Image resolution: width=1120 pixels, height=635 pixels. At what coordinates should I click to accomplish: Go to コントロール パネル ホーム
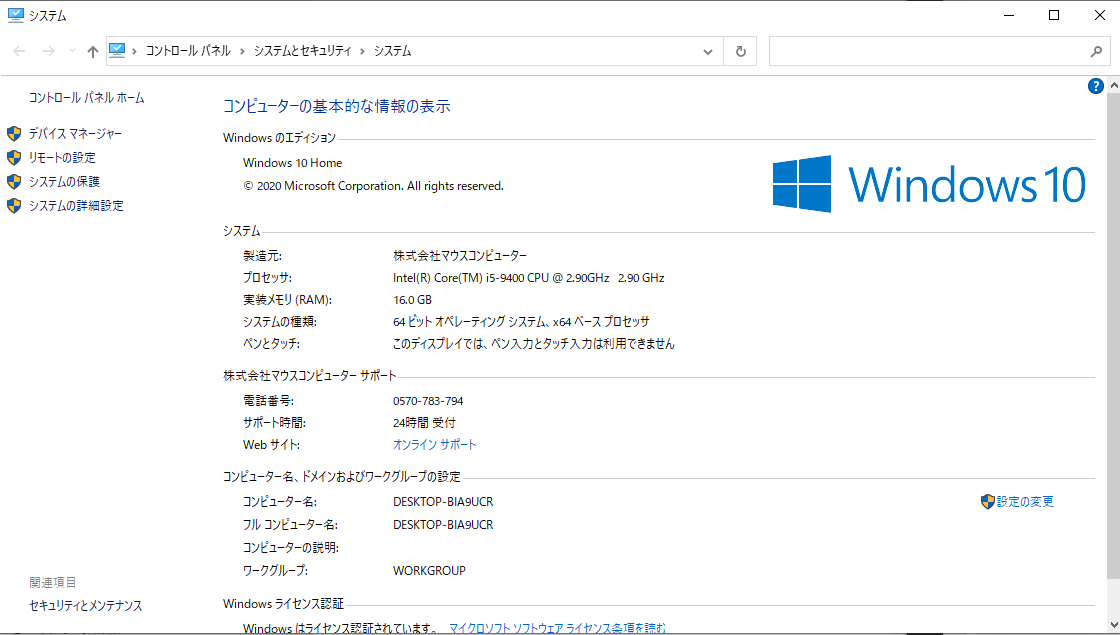click(86, 98)
